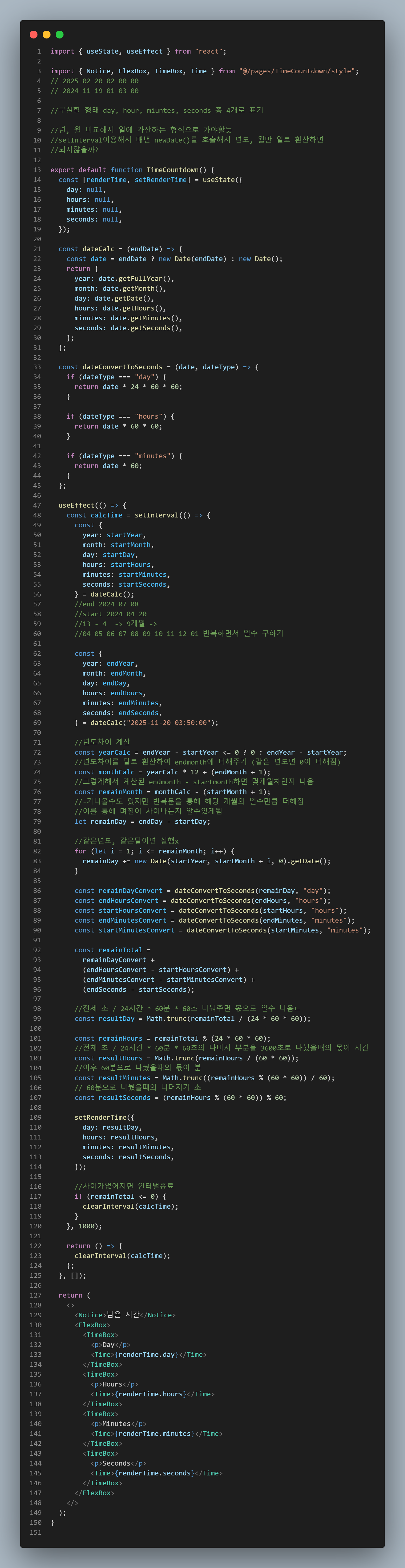This screenshot has height=1568, width=405.
Task: Click the yellow minimize dot
Action: pyautogui.click(x=46, y=35)
